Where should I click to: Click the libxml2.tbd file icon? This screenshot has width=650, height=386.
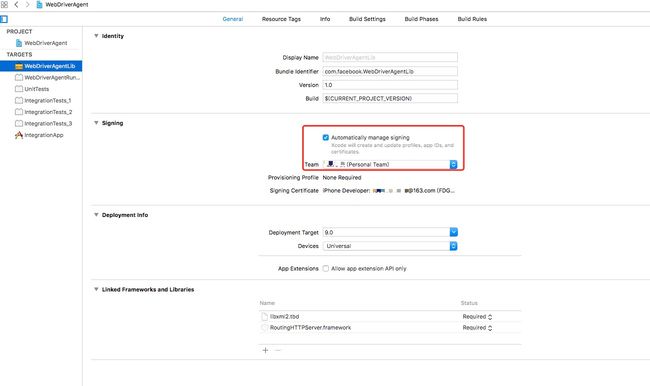[264, 317]
